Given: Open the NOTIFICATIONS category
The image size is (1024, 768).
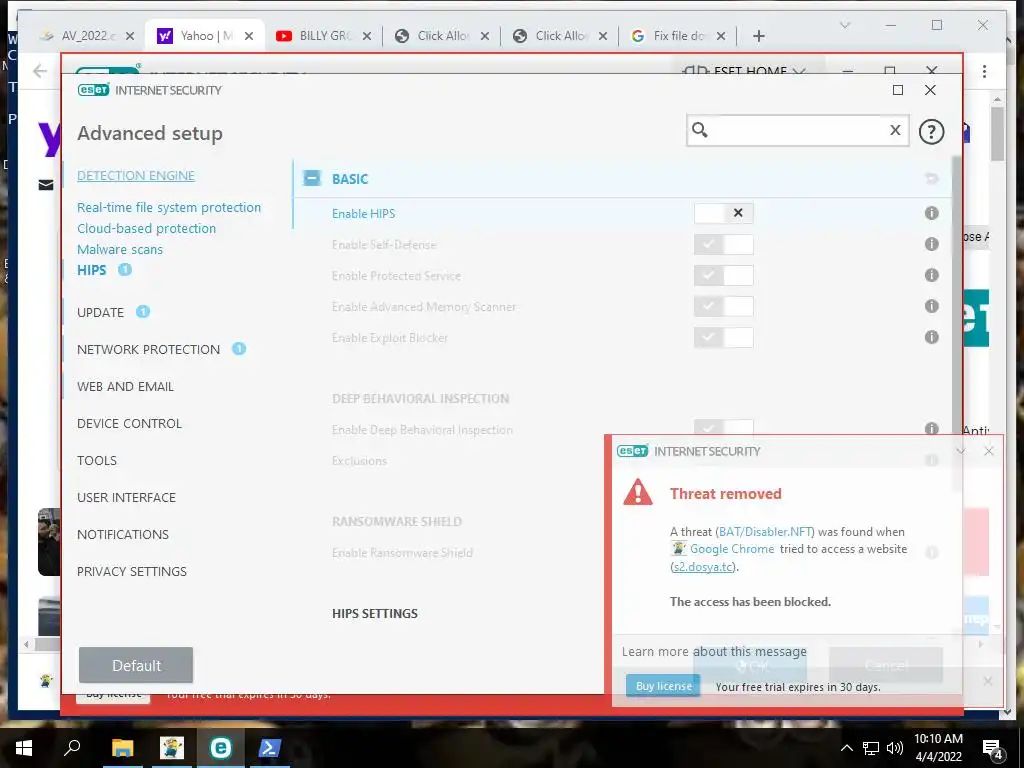Looking at the screenshot, I should [x=123, y=534].
